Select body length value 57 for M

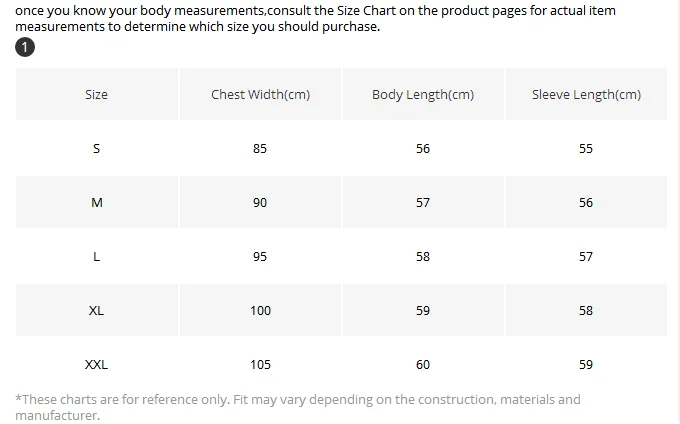point(423,202)
